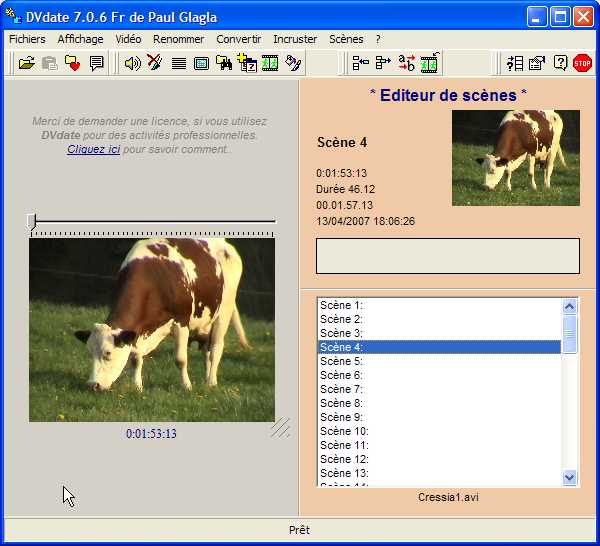Open the Convertir menu
The image size is (600, 546).
[x=238, y=39]
